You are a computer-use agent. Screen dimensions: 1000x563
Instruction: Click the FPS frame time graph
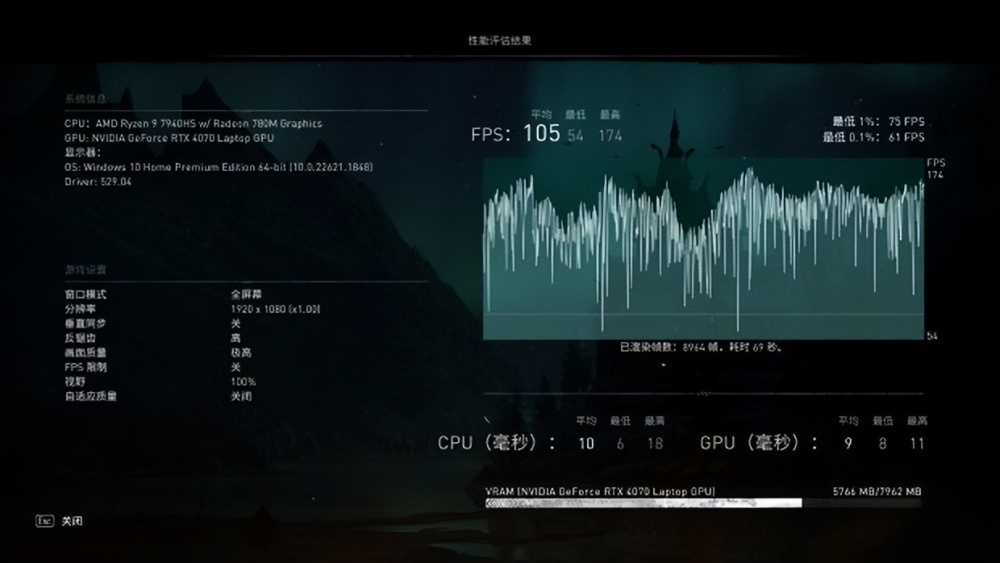[703, 249]
